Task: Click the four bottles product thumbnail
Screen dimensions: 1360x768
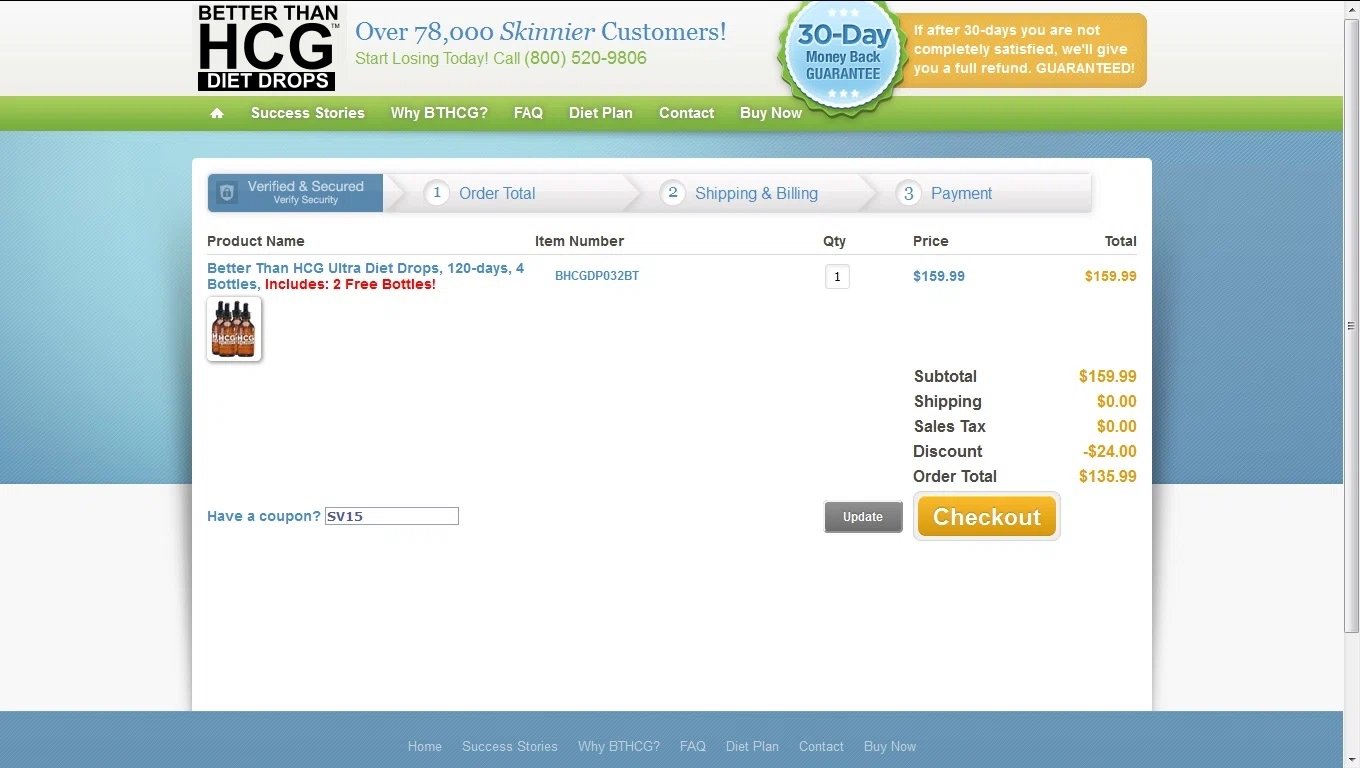Action: pos(234,329)
